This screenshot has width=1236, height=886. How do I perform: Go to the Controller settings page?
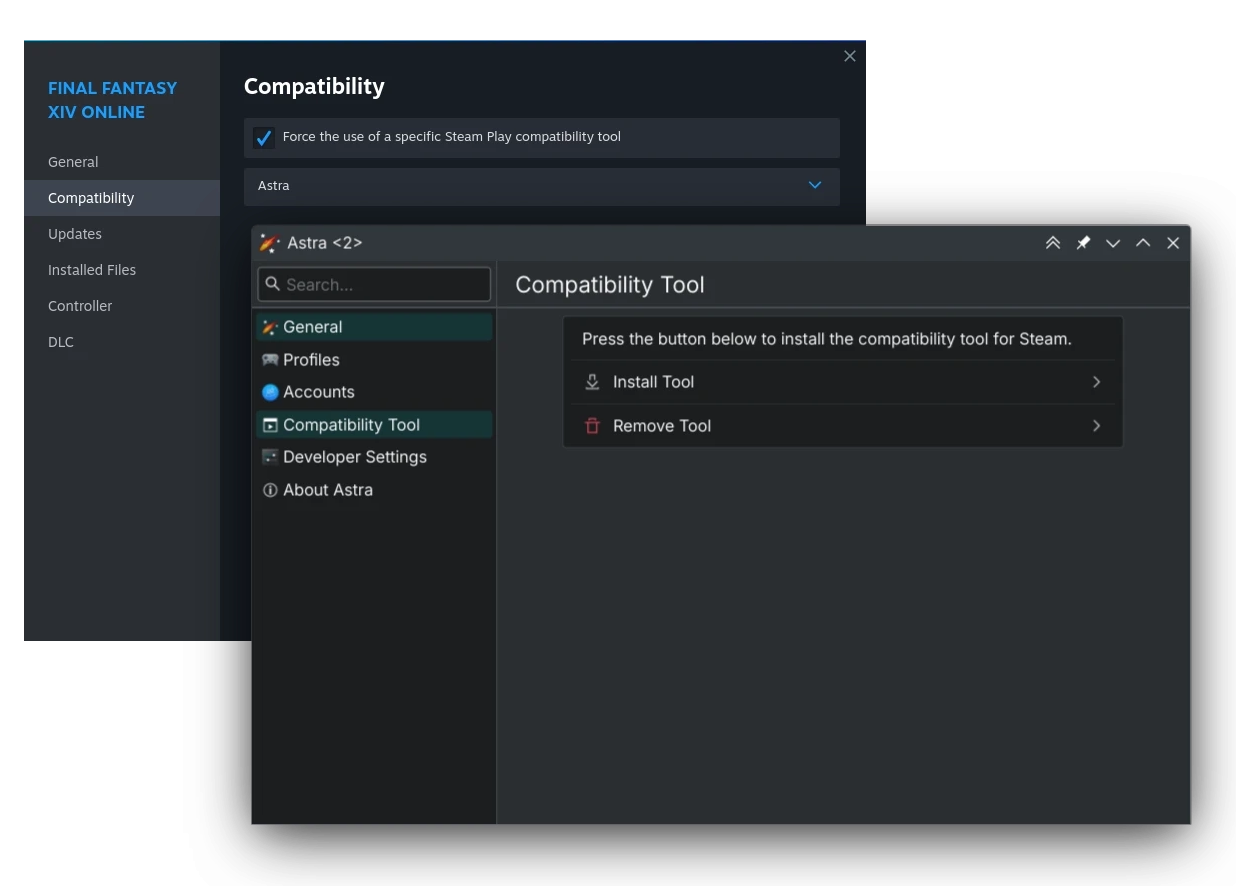pyautogui.click(x=80, y=306)
